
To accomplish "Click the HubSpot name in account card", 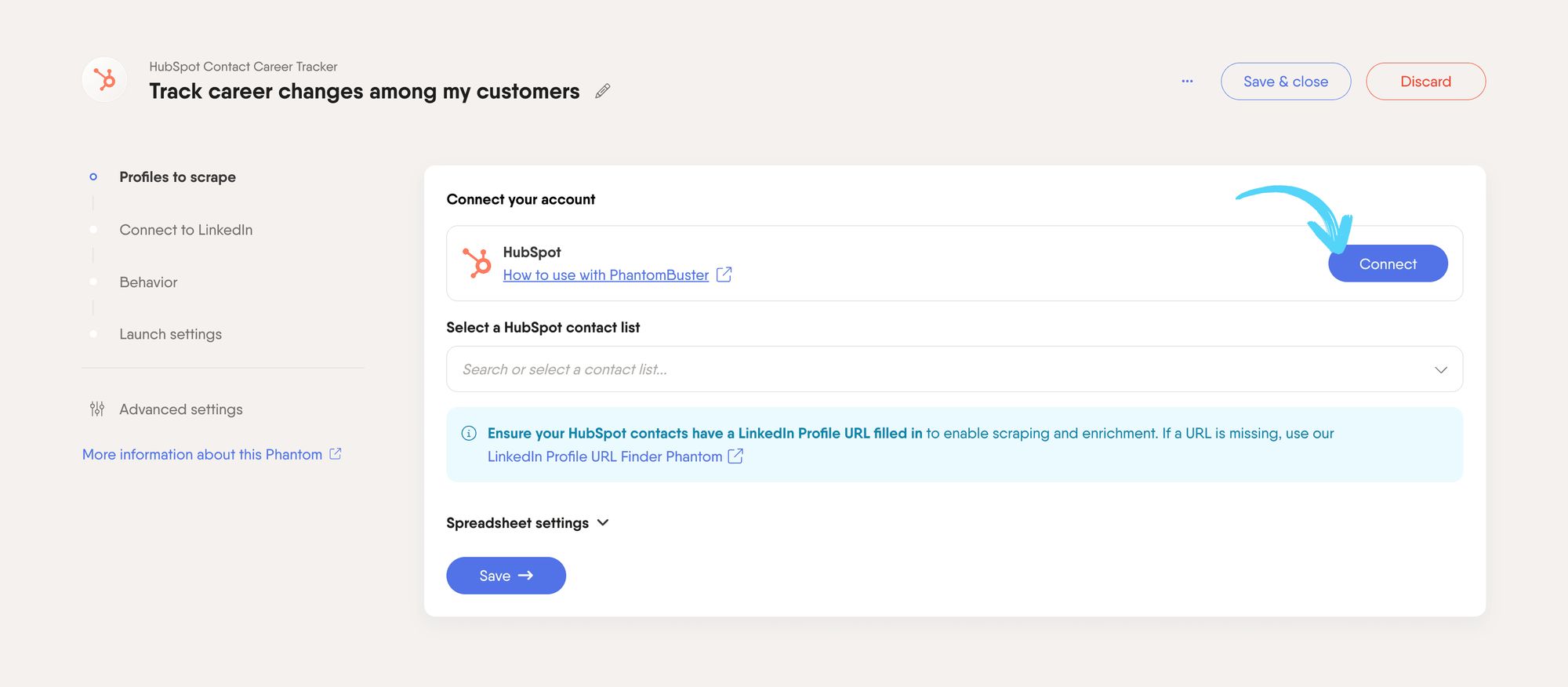I will pyautogui.click(x=532, y=253).
